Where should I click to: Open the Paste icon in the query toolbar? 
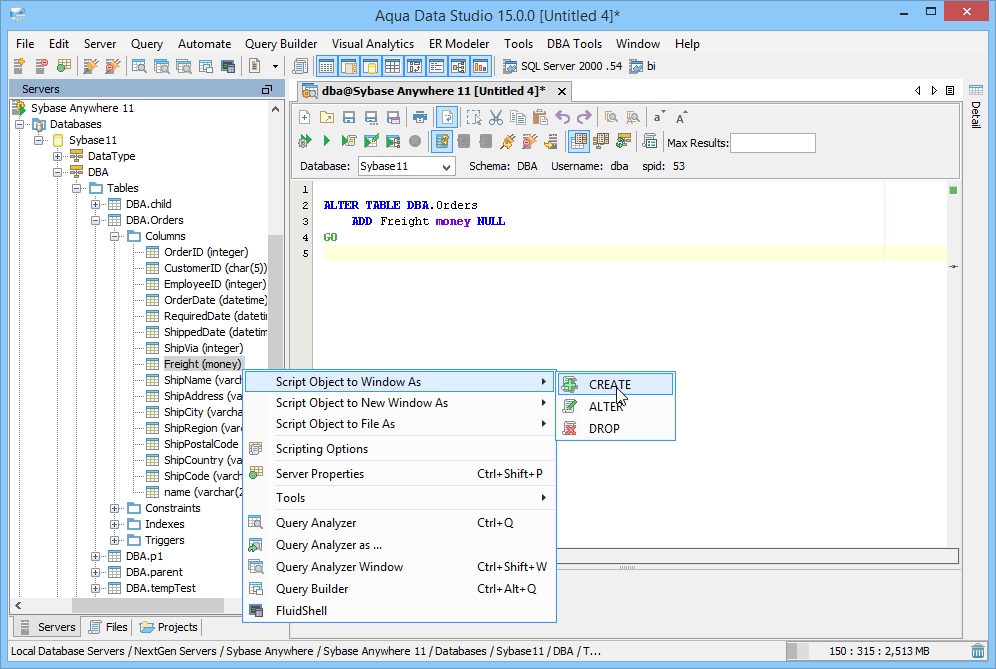click(539, 117)
